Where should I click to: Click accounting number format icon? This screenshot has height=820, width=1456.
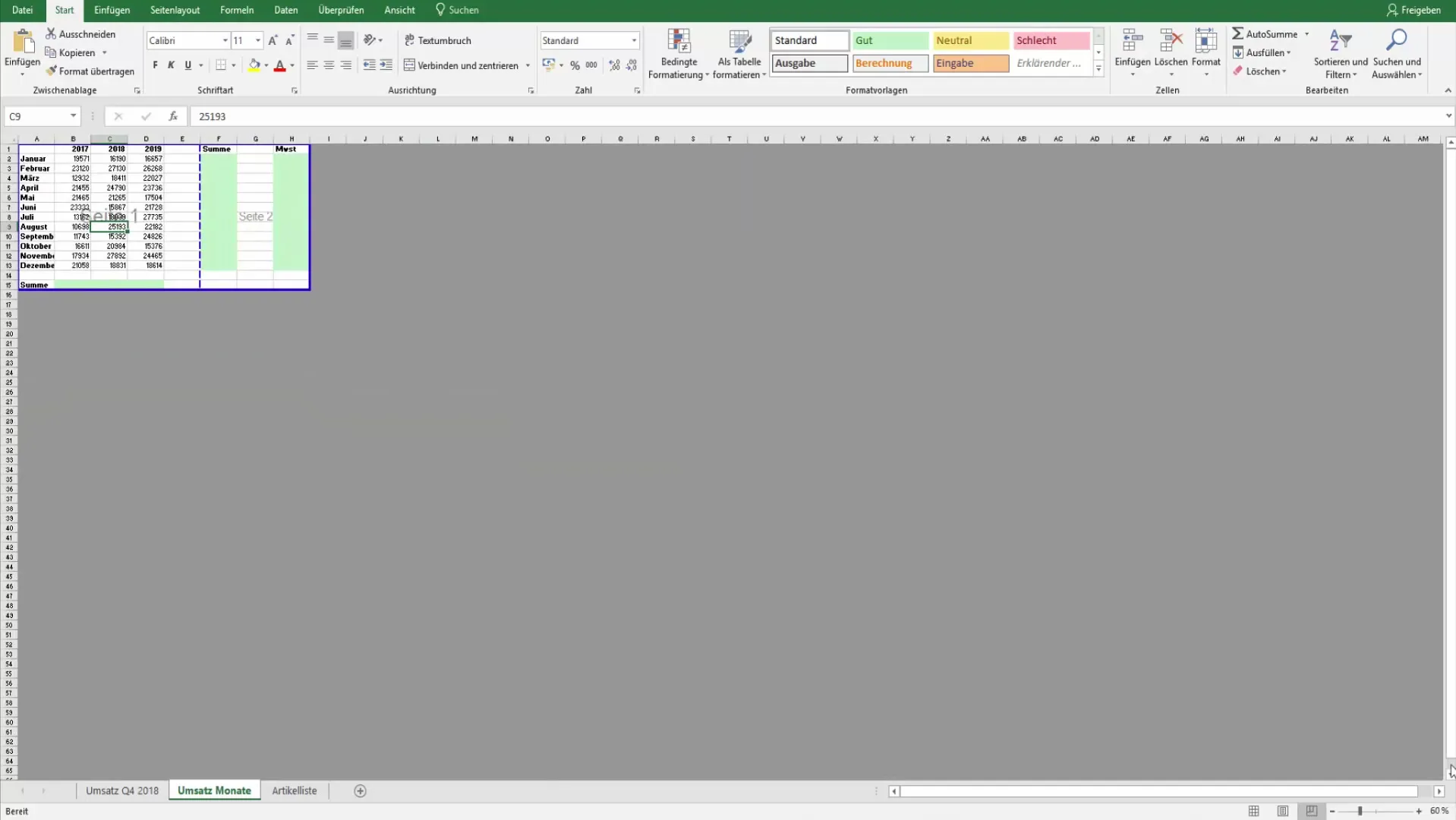click(548, 65)
